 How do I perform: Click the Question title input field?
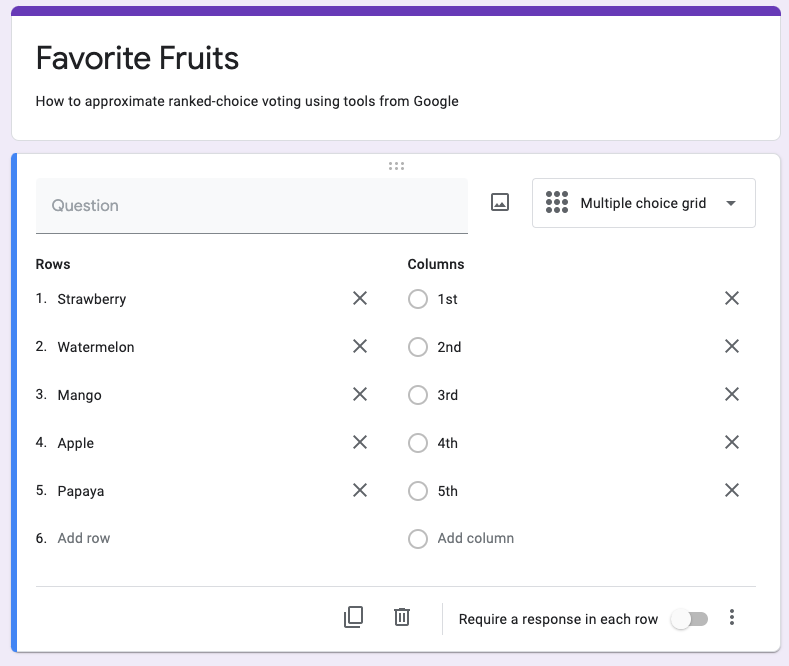tap(252, 206)
